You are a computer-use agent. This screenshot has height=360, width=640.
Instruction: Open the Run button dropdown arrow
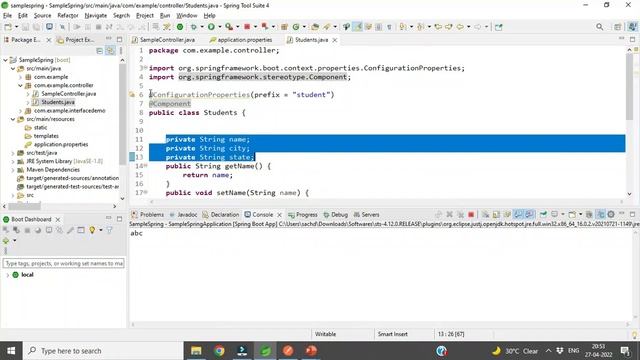219,27
